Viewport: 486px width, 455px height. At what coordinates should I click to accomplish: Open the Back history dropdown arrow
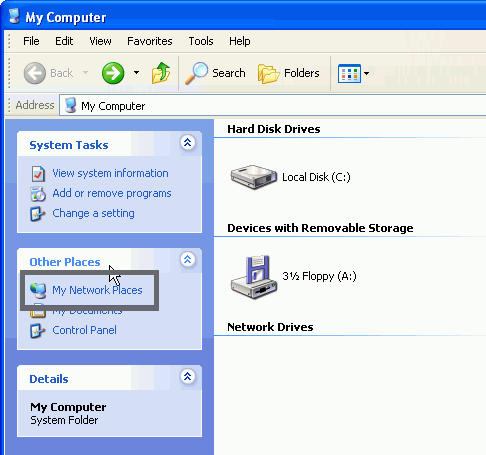85,73
